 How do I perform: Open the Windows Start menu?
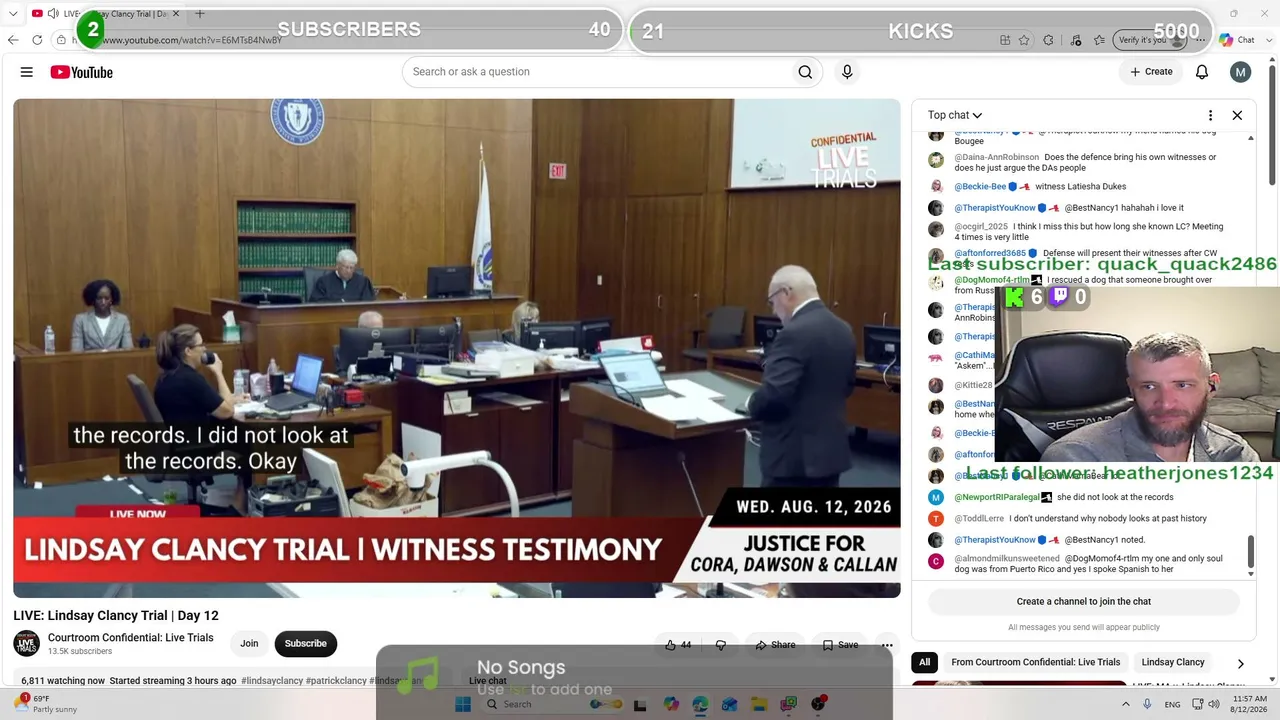click(x=462, y=704)
